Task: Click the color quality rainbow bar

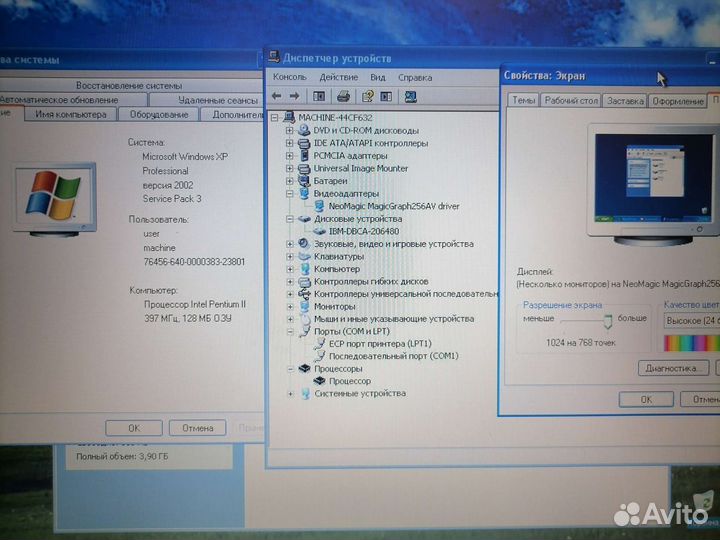Action: 692,343
